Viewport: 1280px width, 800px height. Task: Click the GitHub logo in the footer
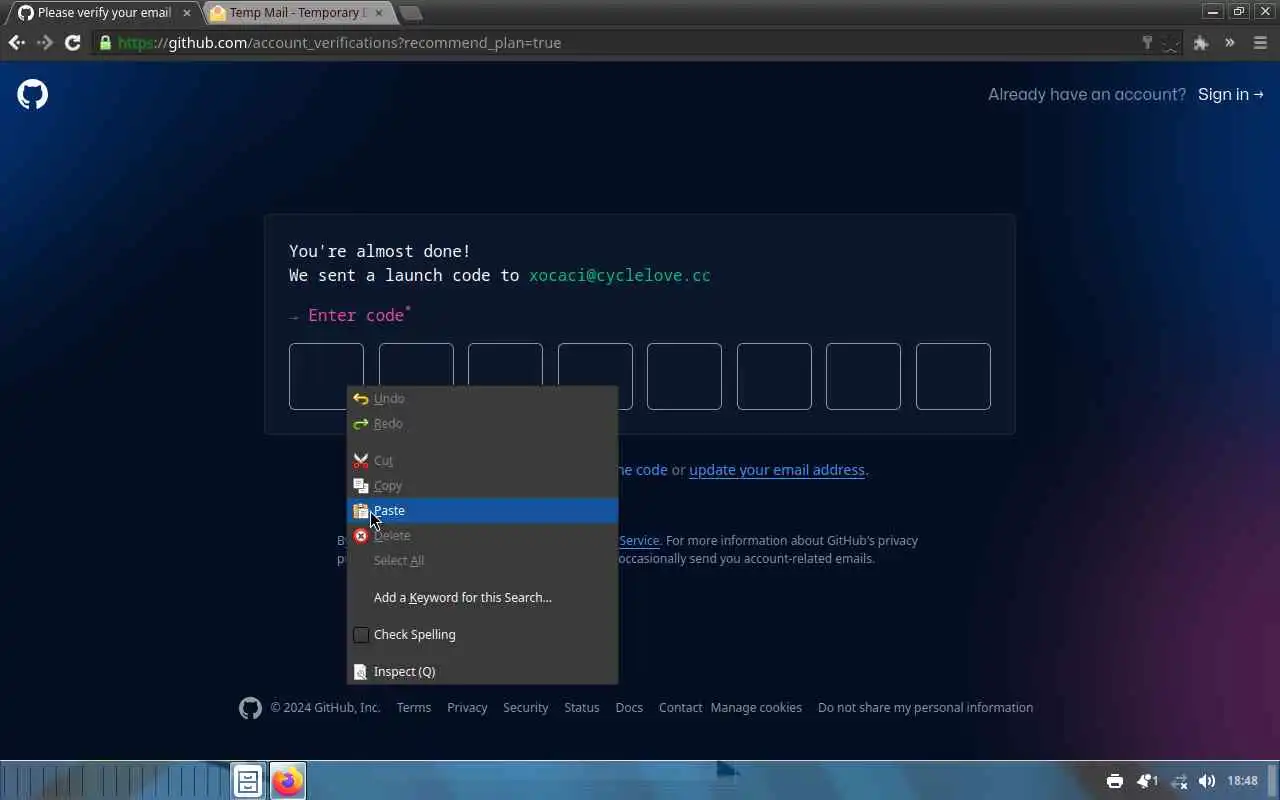coord(250,708)
